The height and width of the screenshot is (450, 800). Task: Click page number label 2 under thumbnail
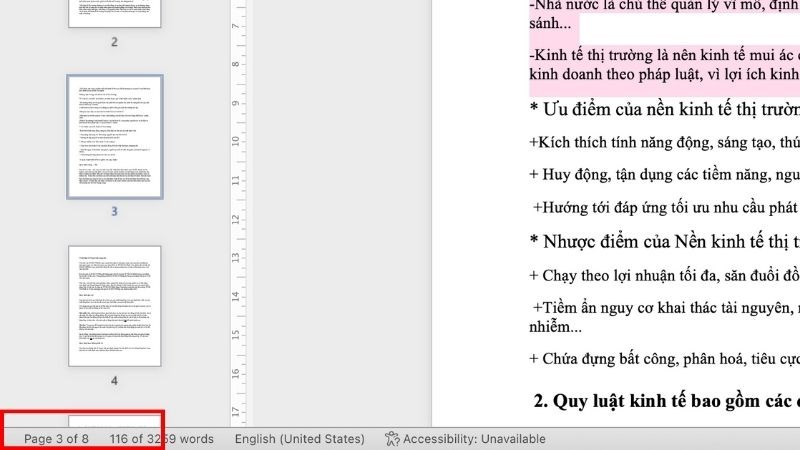coord(114,42)
